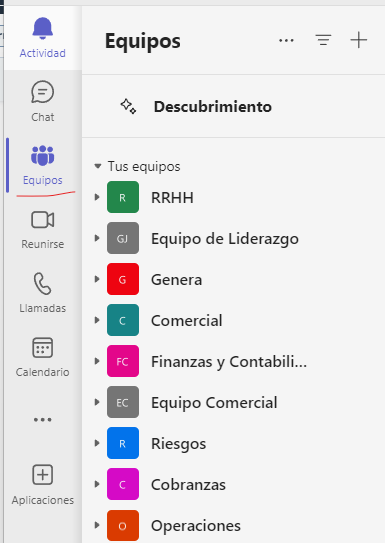Click the plus icon to add team
Viewport: 385px width, 543px height.
coord(359,40)
